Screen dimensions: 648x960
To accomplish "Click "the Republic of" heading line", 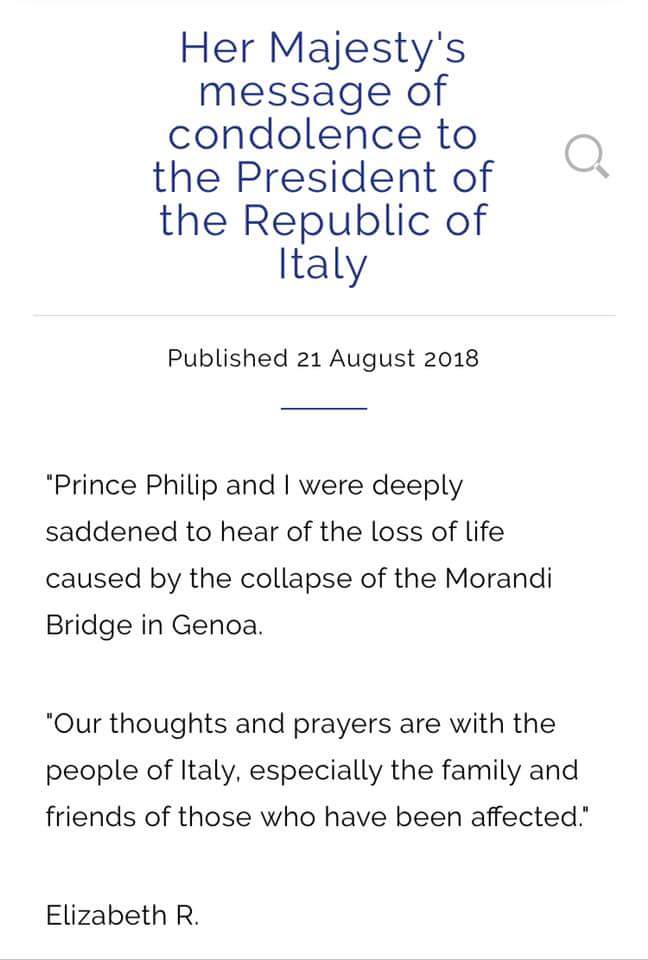I will point(322,222).
